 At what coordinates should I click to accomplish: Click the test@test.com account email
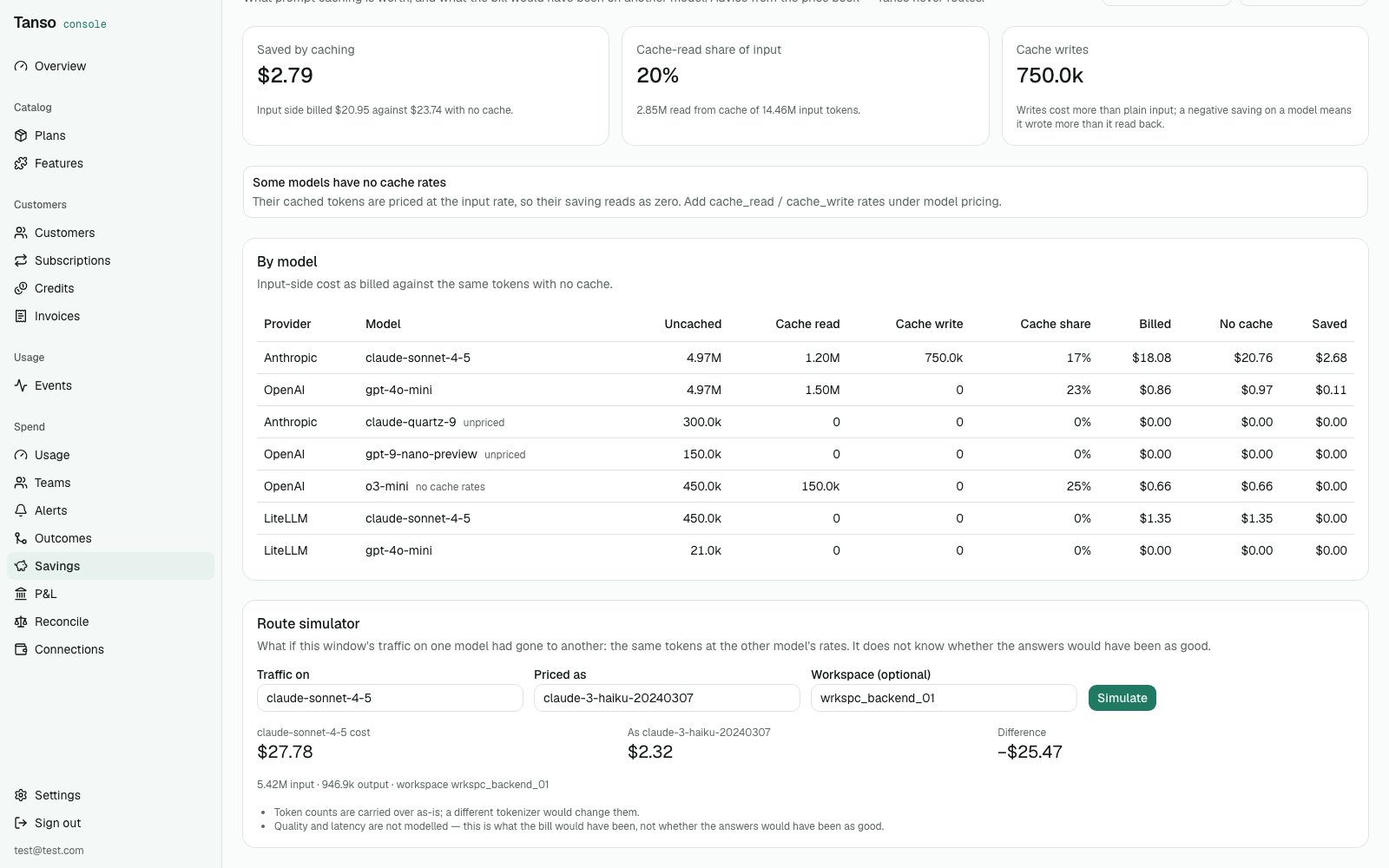coord(49,851)
